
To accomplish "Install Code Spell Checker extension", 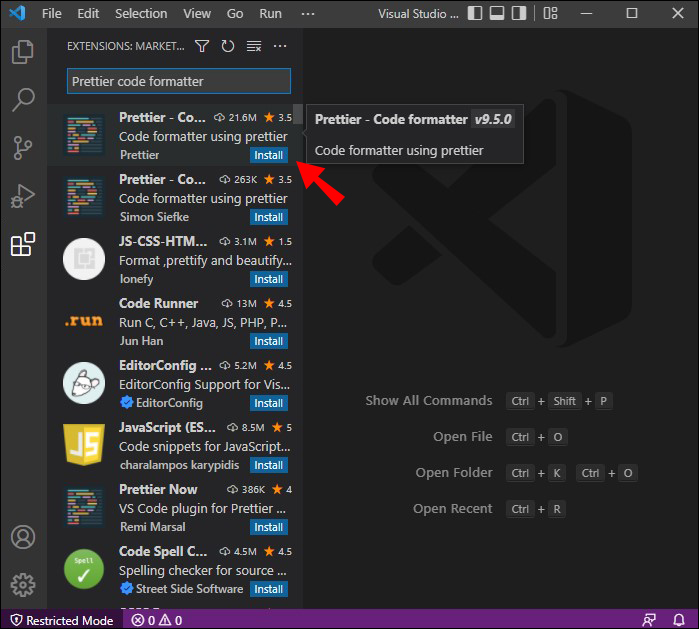I will 268,589.
